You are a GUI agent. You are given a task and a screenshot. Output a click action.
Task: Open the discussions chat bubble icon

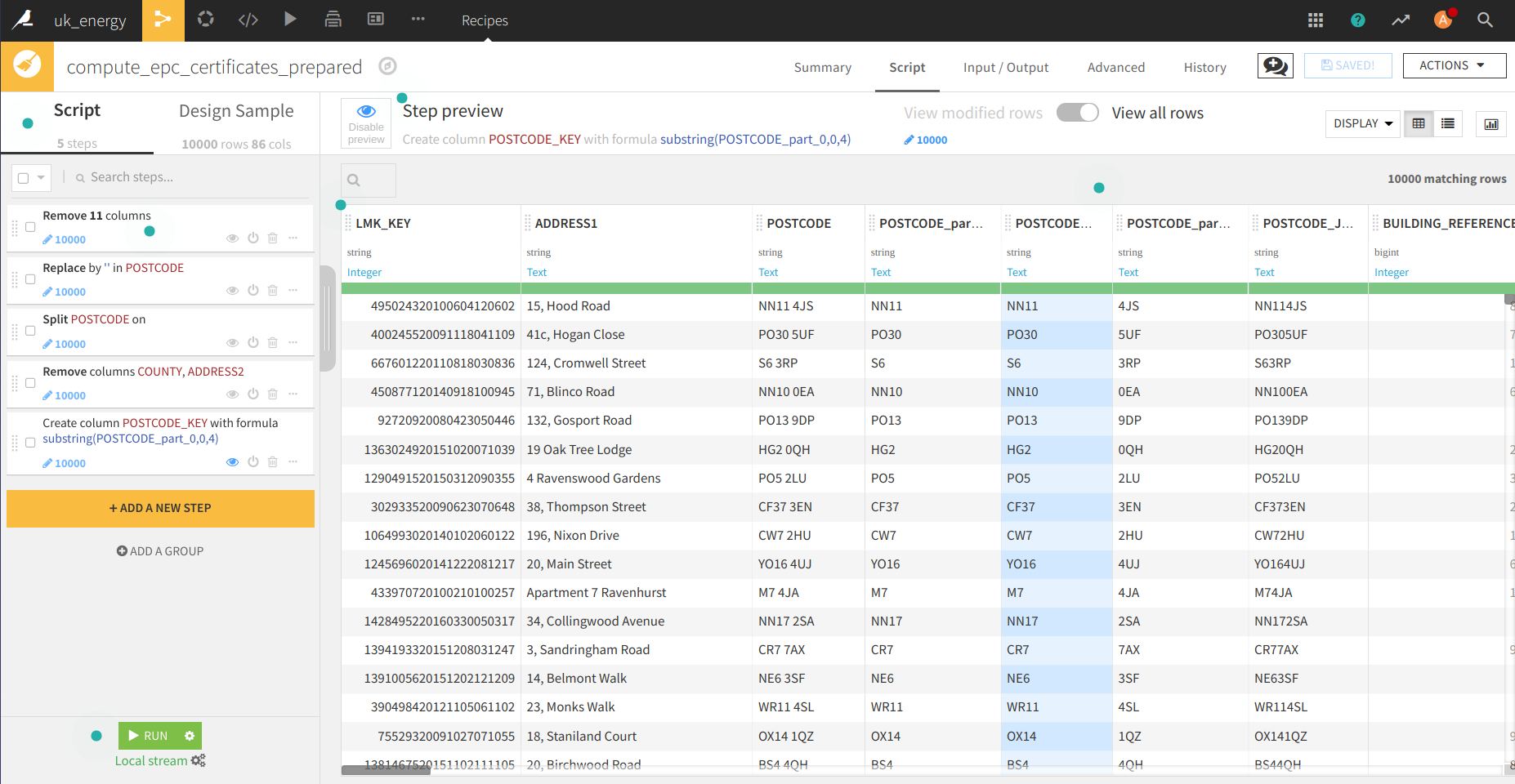click(x=1275, y=65)
